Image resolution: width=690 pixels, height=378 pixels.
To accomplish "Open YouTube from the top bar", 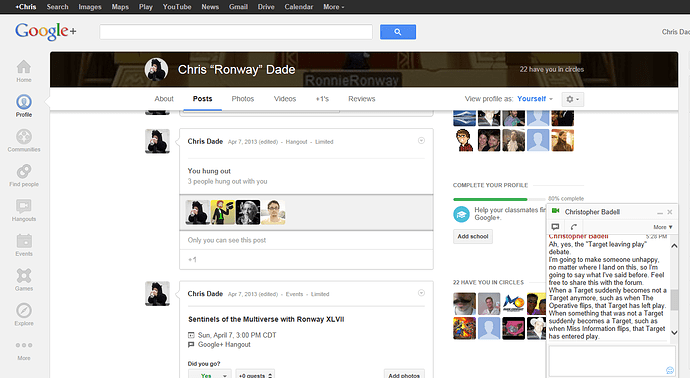I will 177,7.
